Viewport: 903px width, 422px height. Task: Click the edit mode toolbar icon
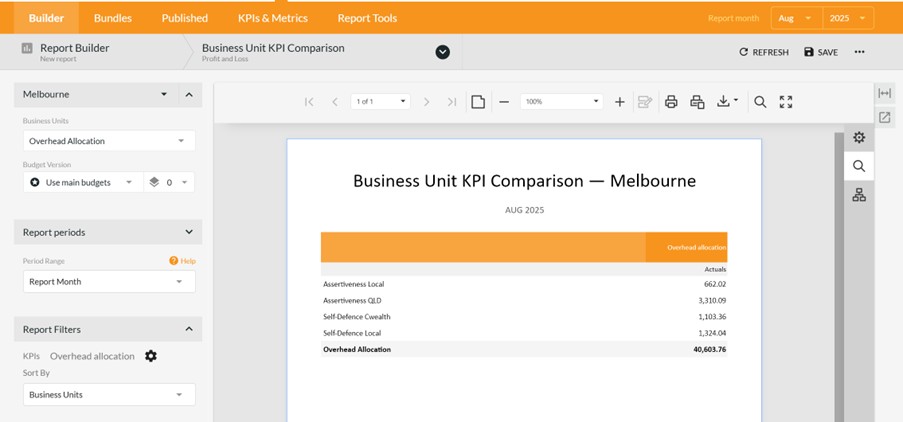[645, 102]
